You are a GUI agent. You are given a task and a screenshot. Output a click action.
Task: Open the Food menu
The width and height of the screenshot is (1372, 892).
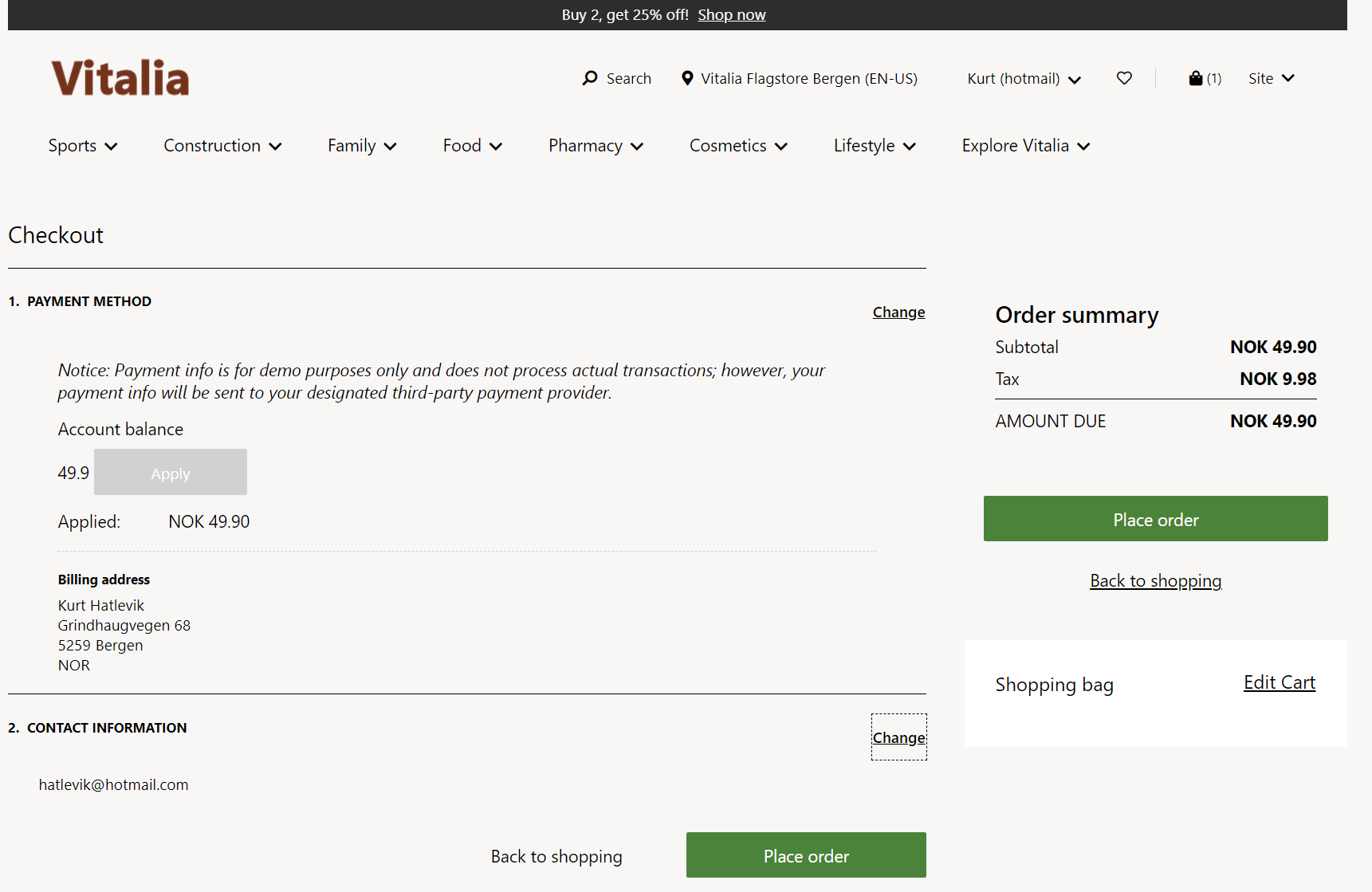[472, 146]
